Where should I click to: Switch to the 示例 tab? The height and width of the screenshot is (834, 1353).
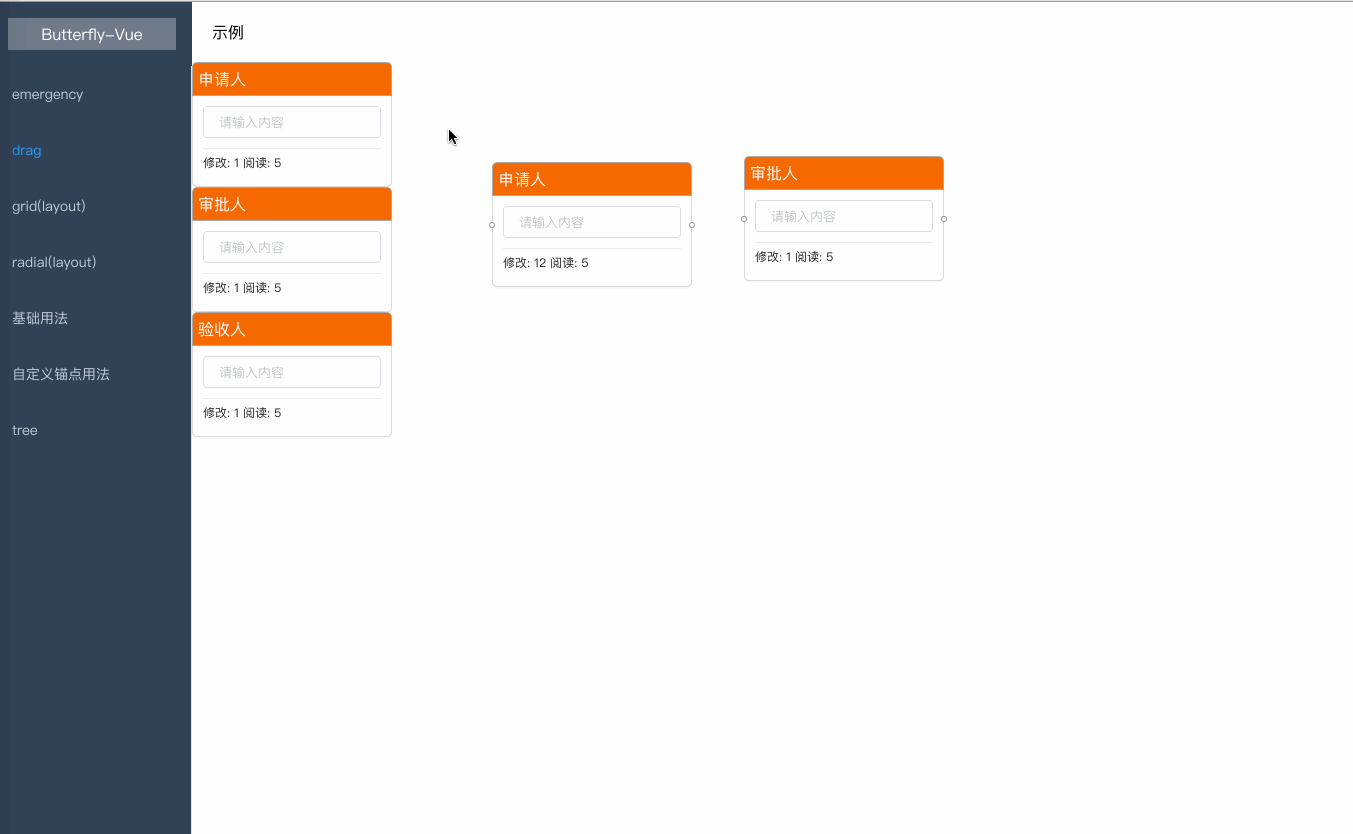point(230,32)
